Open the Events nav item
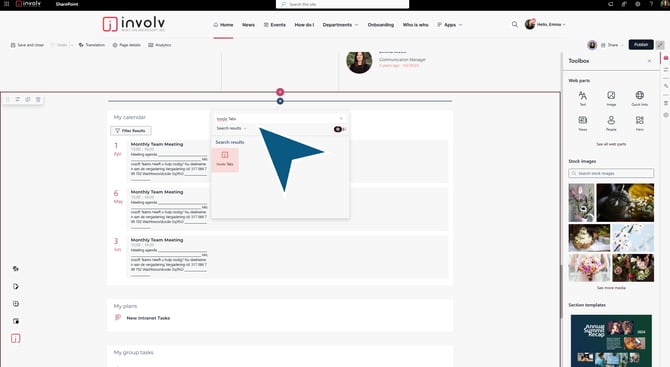 tap(275, 25)
